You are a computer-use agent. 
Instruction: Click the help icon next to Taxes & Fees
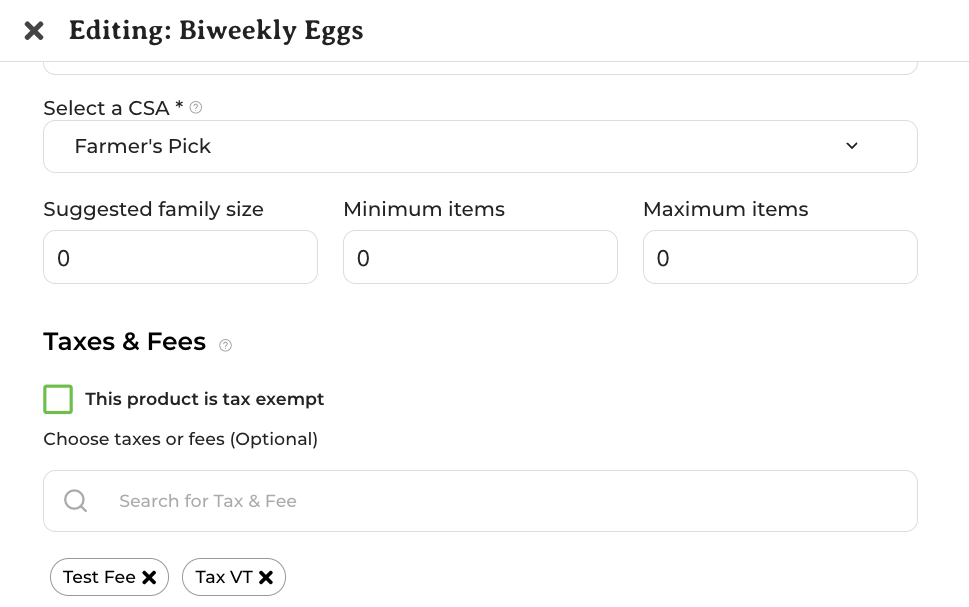click(x=226, y=346)
